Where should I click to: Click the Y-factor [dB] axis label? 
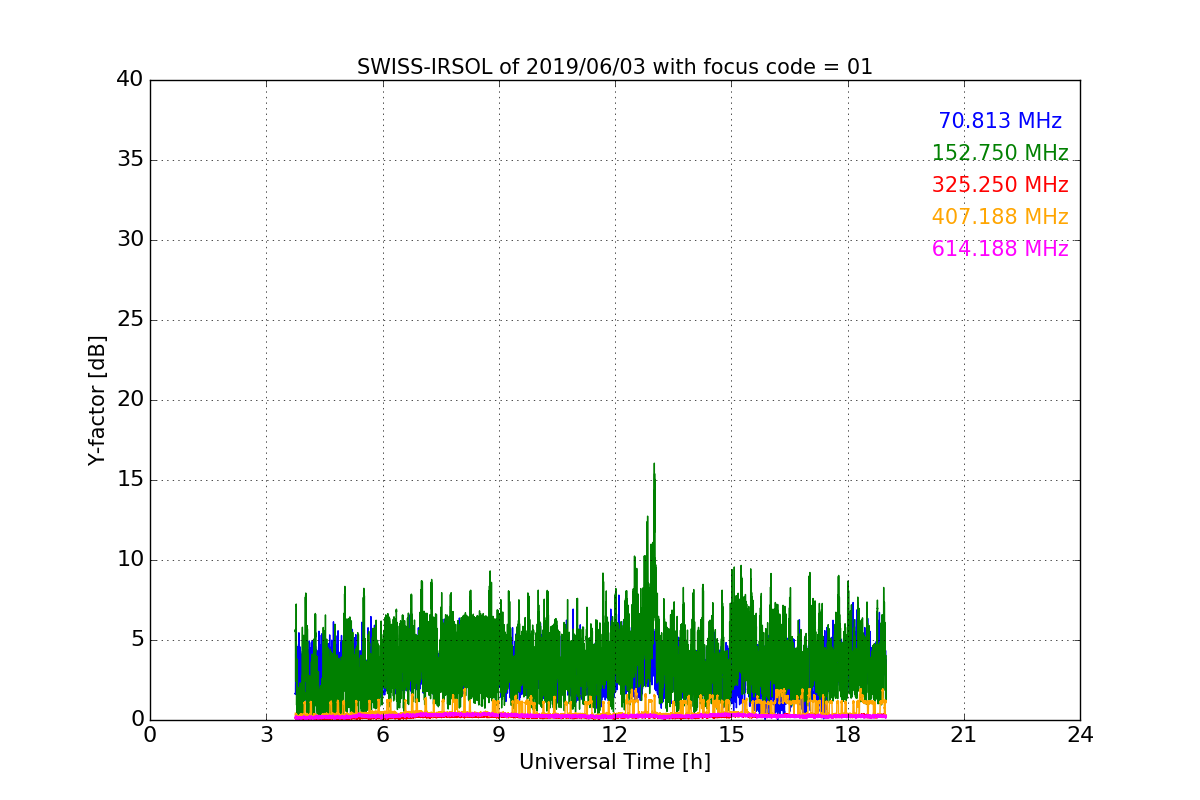coord(97,400)
